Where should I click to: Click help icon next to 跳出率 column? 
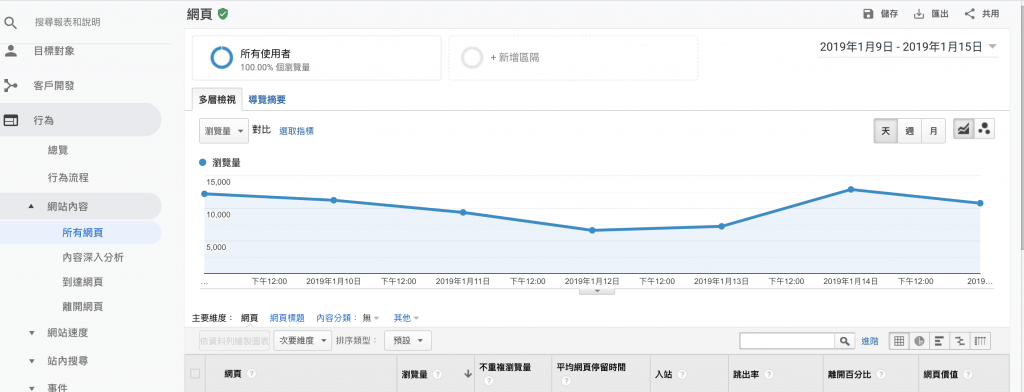tap(769, 374)
